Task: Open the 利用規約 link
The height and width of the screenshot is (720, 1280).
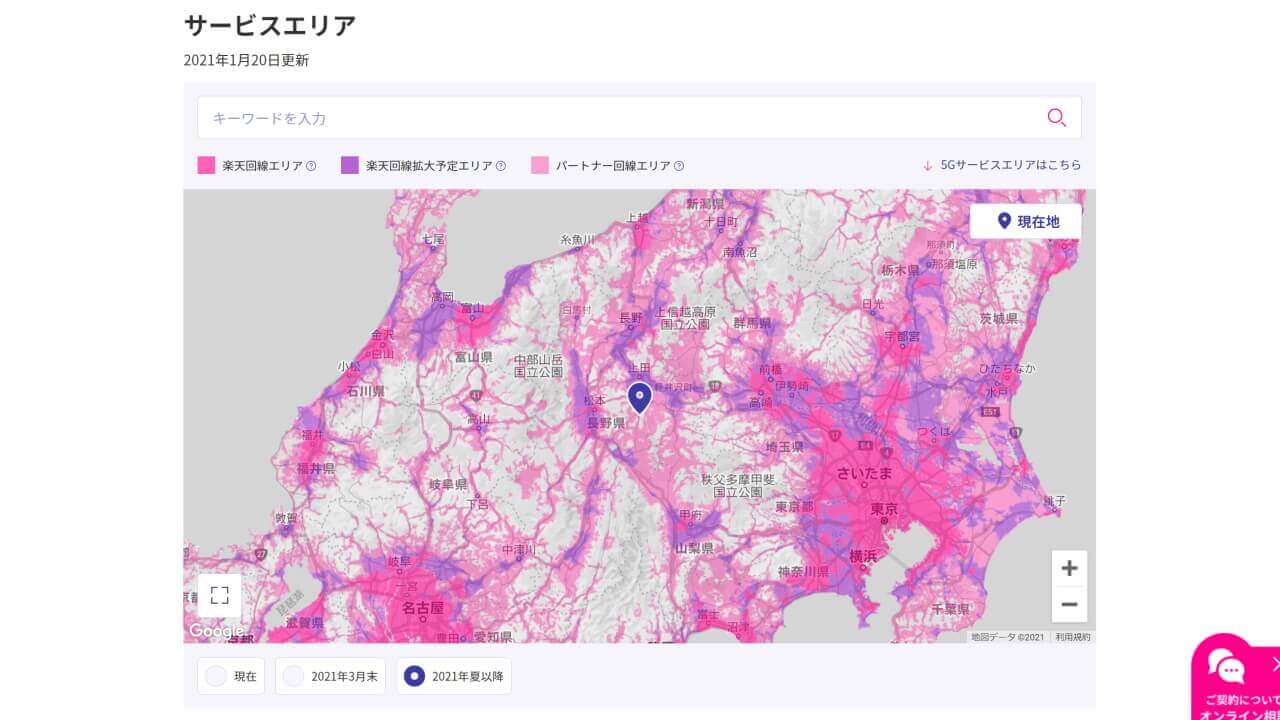Action: coord(1072,635)
